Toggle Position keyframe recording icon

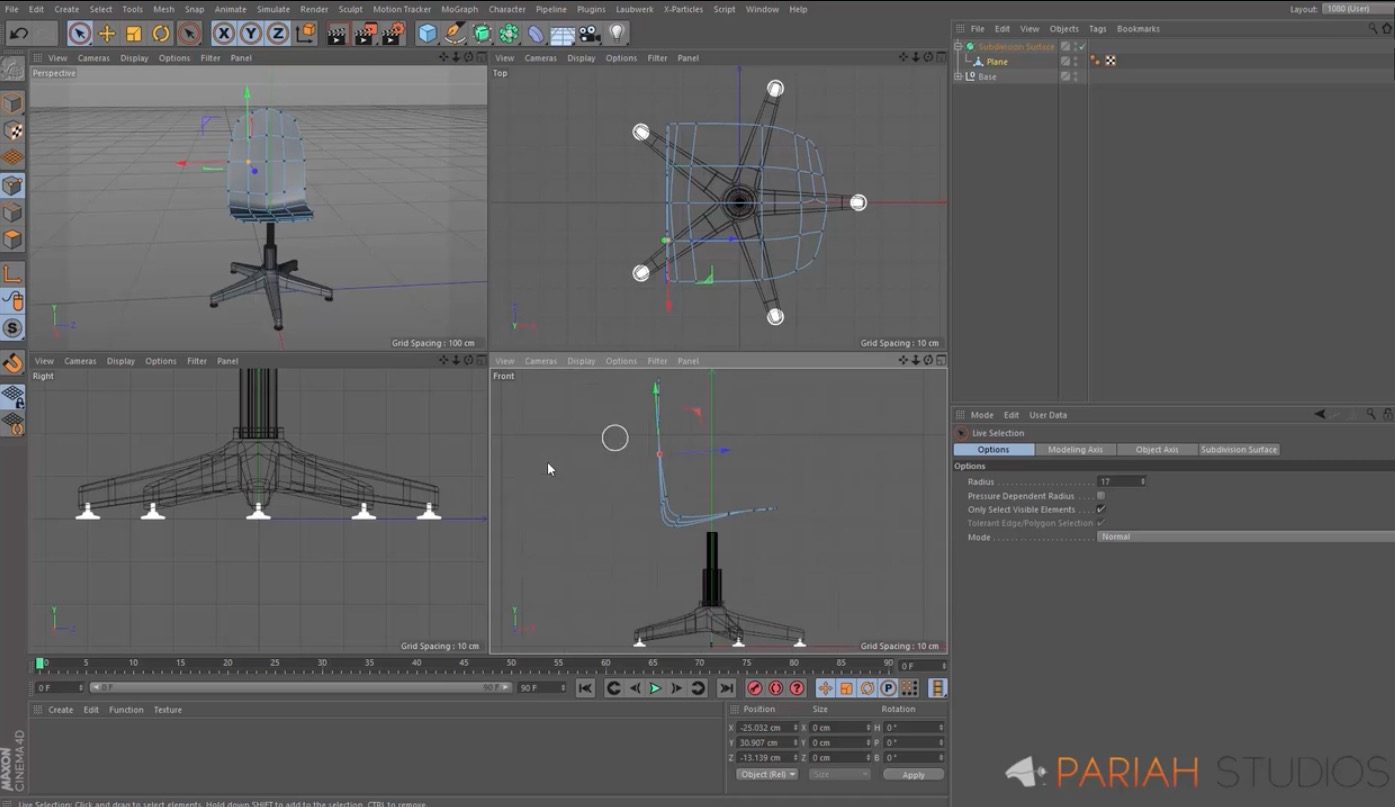tap(825, 688)
